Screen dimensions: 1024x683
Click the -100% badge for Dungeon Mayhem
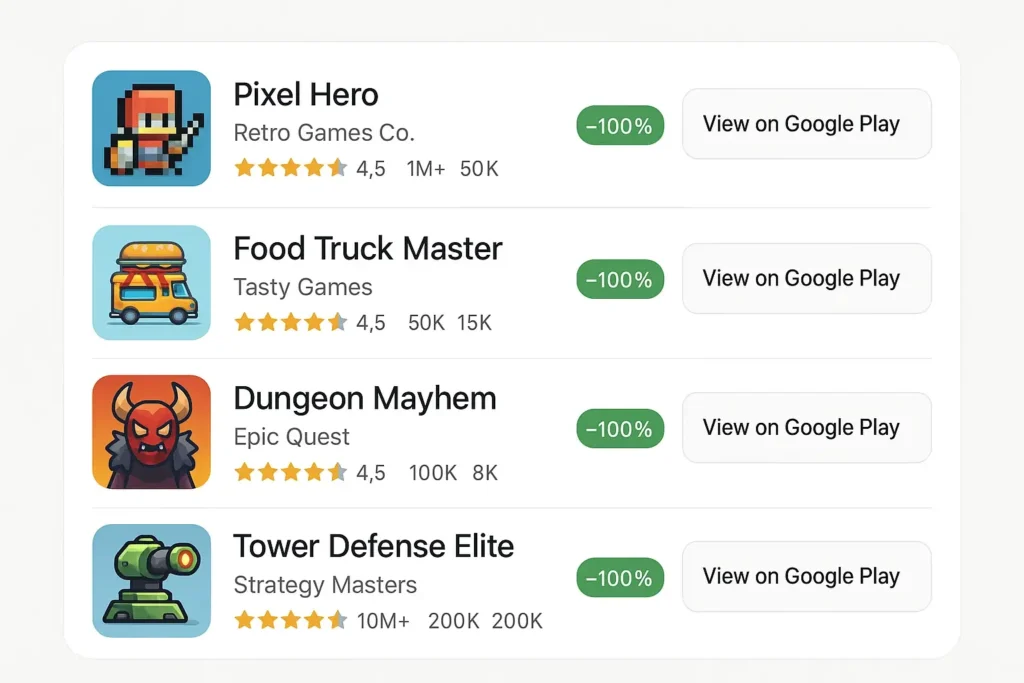pyautogui.click(x=620, y=429)
